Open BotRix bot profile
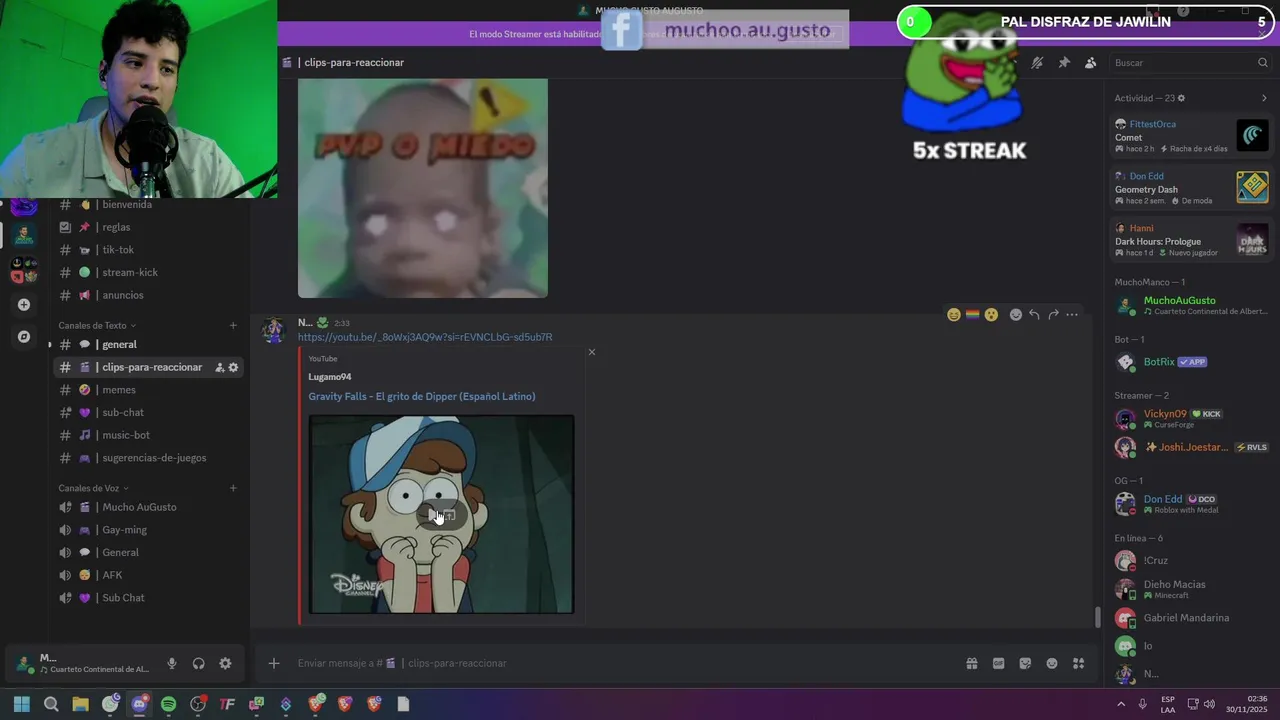Image resolution: width=1280 pixels, height=720 pixels. pos(1191,362)
